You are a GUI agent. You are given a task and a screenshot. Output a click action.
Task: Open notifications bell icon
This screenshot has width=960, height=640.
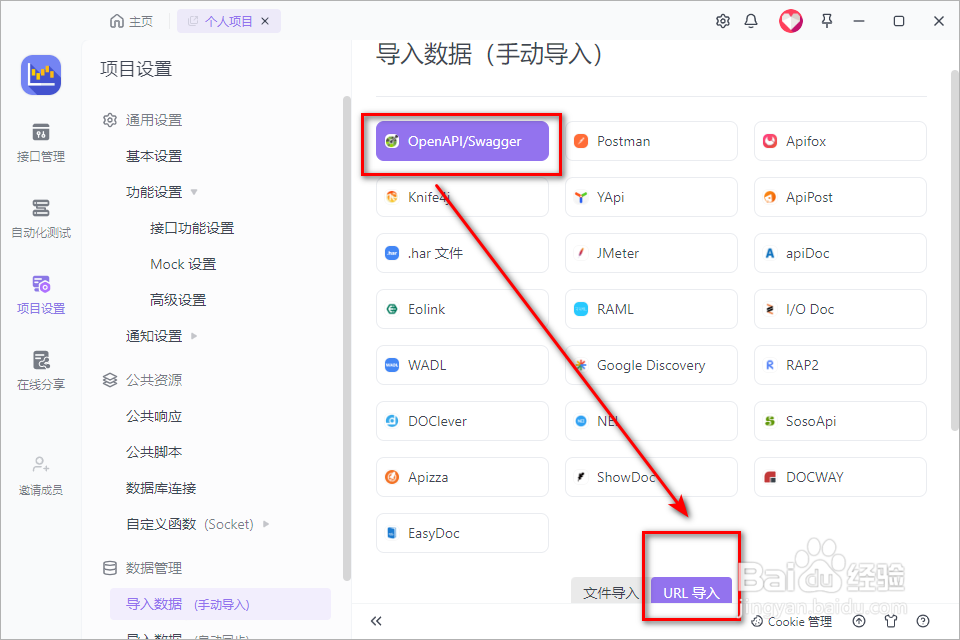751,21
